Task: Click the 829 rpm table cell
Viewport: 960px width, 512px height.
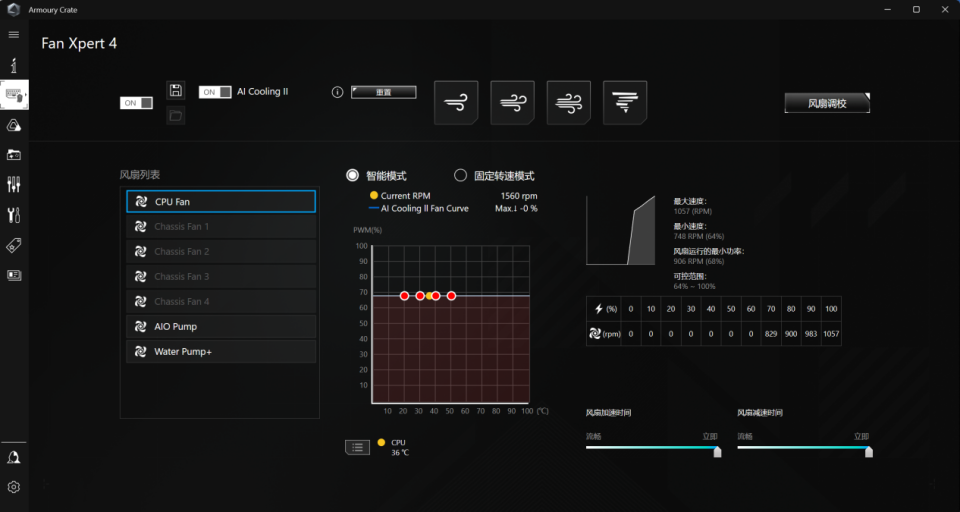Action: (771, 334)
